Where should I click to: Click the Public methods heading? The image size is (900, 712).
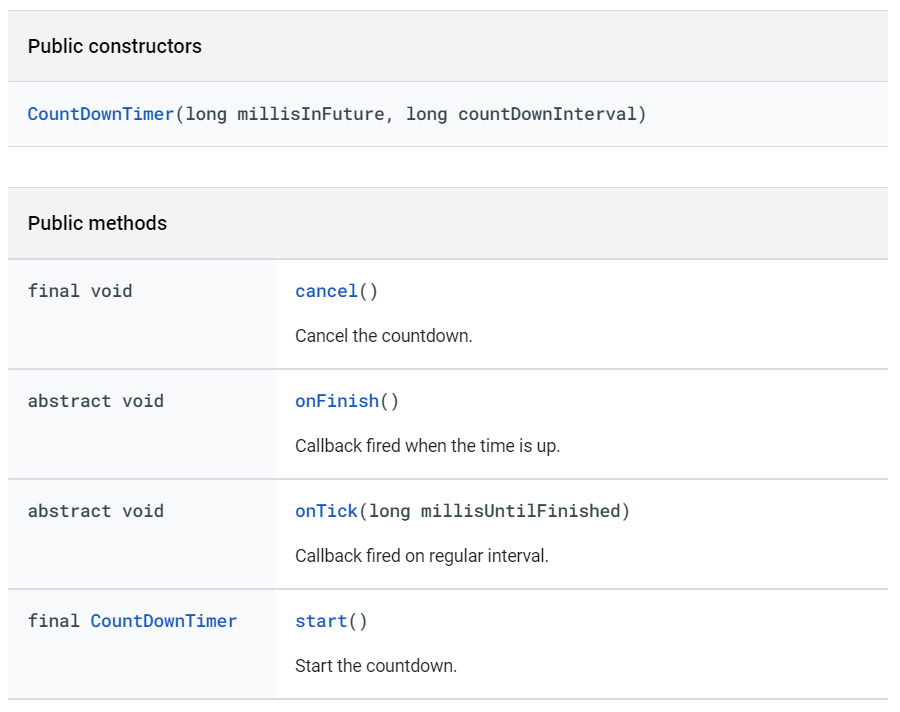coord(98,223)
